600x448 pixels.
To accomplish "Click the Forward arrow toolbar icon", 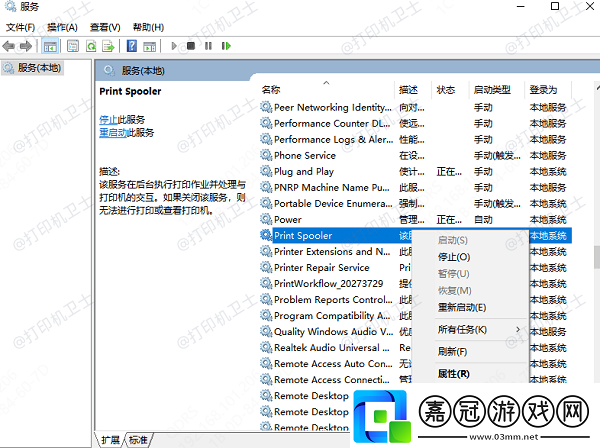I will click(26, 46).
